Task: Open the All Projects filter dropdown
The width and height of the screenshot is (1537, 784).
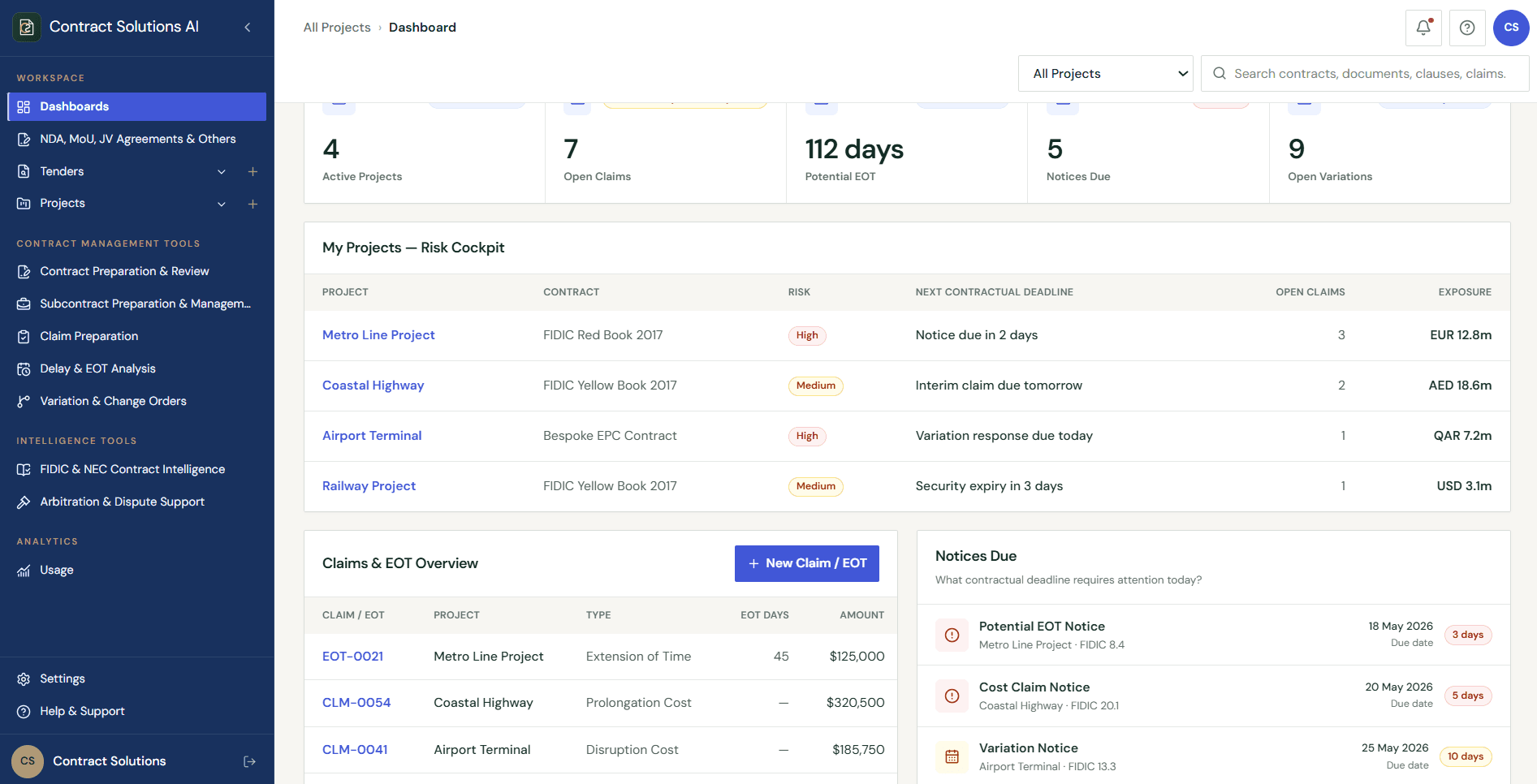Action: (1105, 74)
